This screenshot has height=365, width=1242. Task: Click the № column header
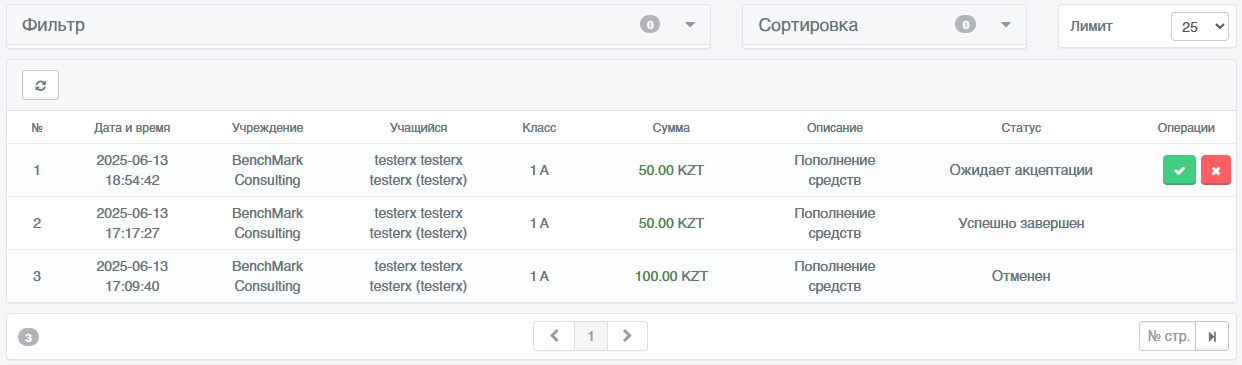click(37, 128)
